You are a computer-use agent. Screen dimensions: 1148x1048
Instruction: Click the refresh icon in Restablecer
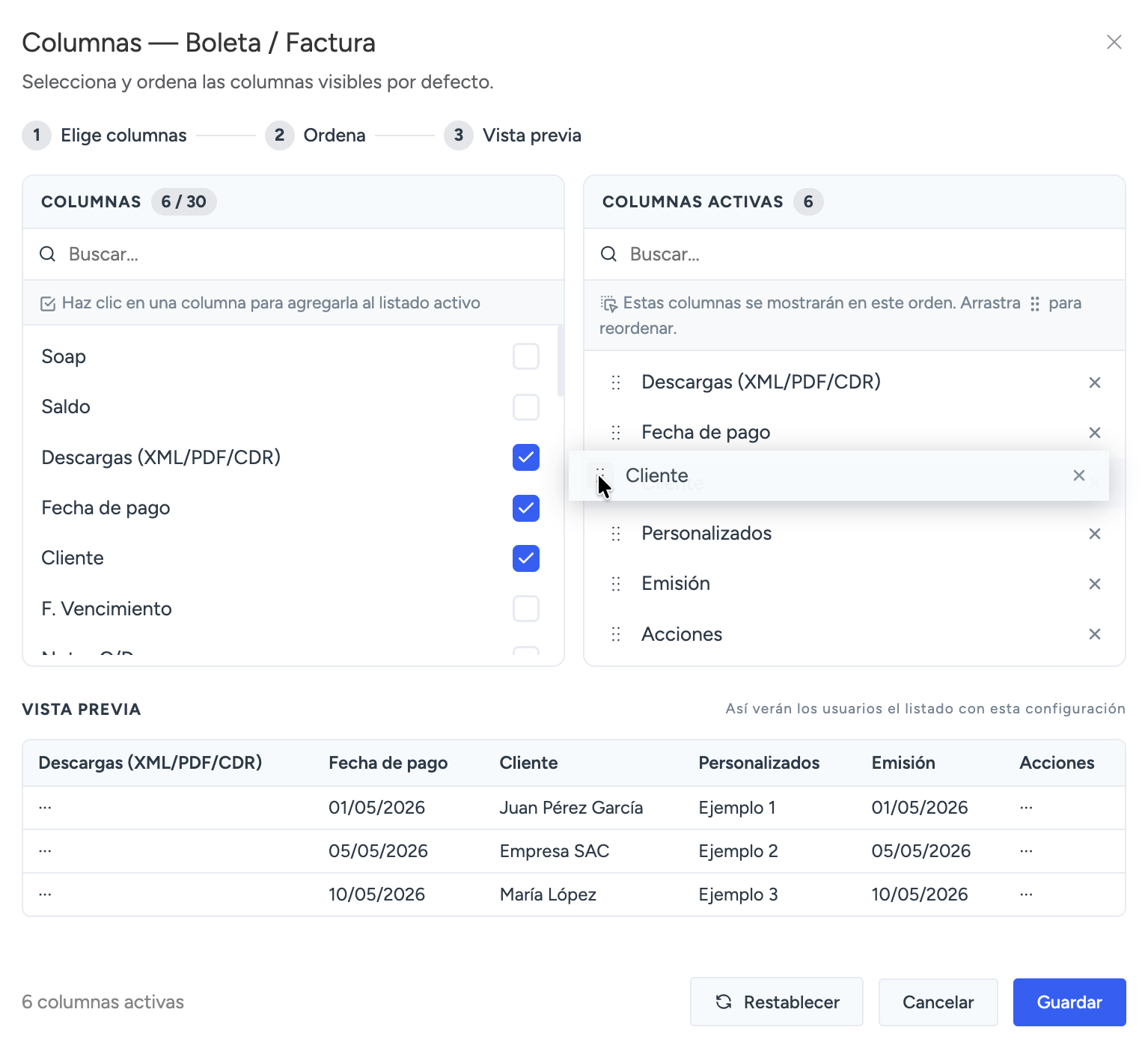click(724, 1002)
